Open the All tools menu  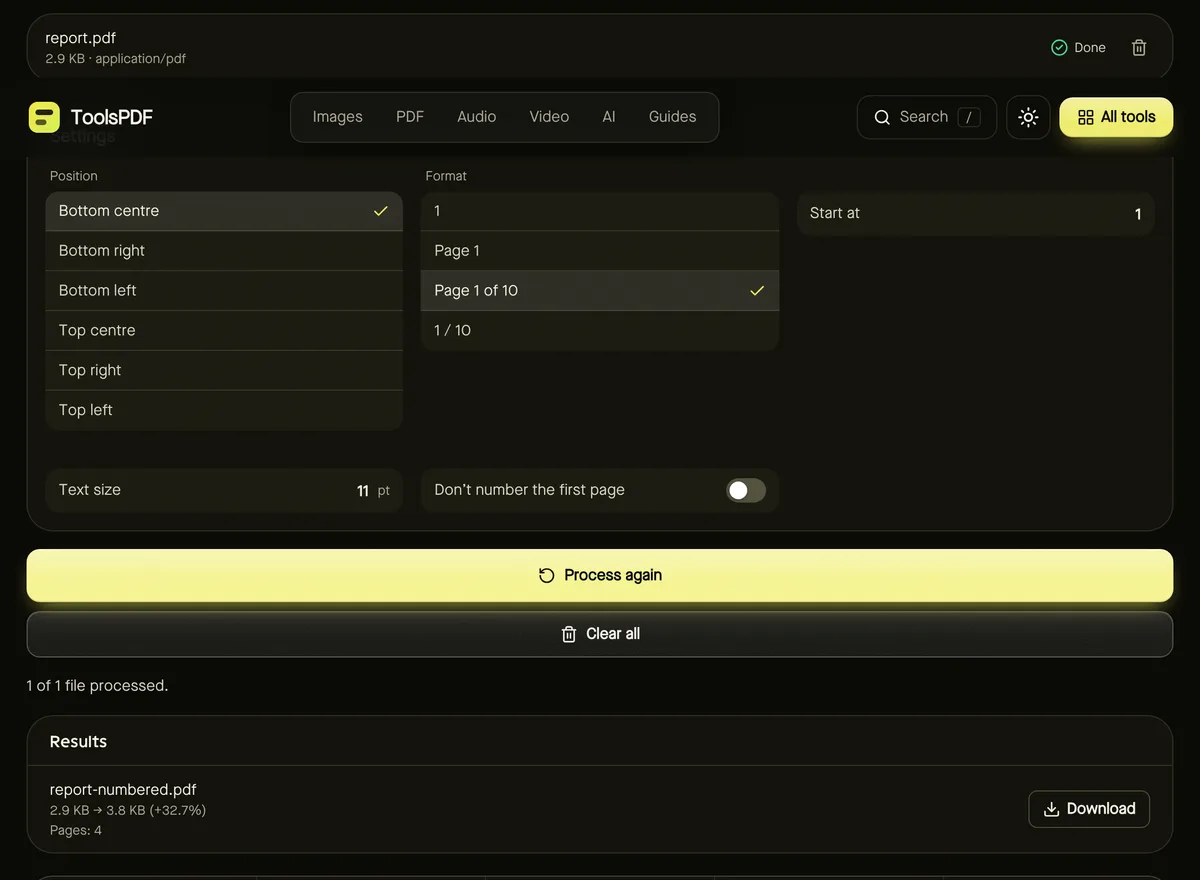1116,117
